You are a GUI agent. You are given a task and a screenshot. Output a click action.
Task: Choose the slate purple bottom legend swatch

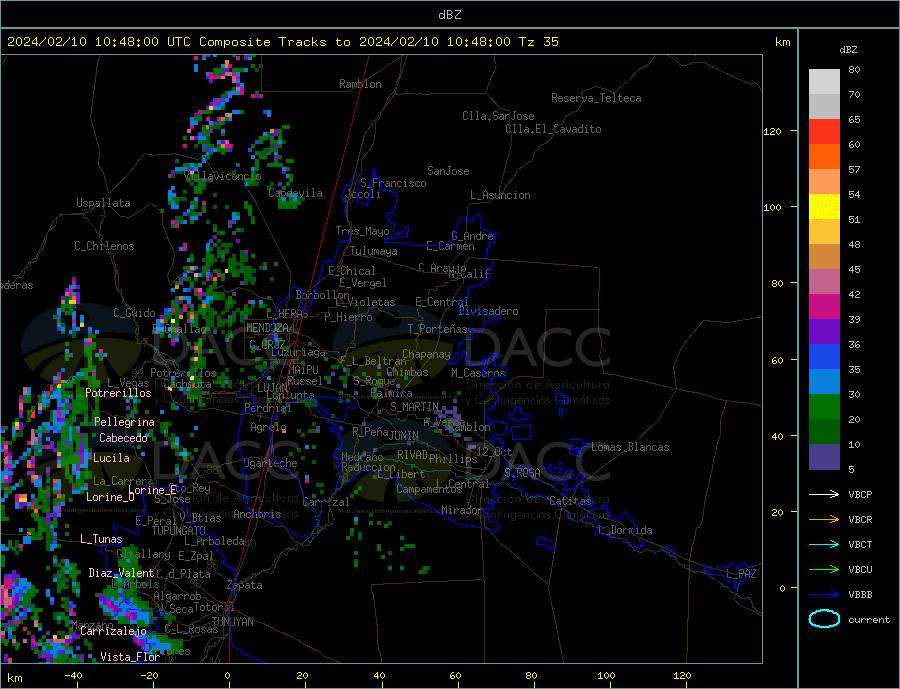click(x=824, y=457)
